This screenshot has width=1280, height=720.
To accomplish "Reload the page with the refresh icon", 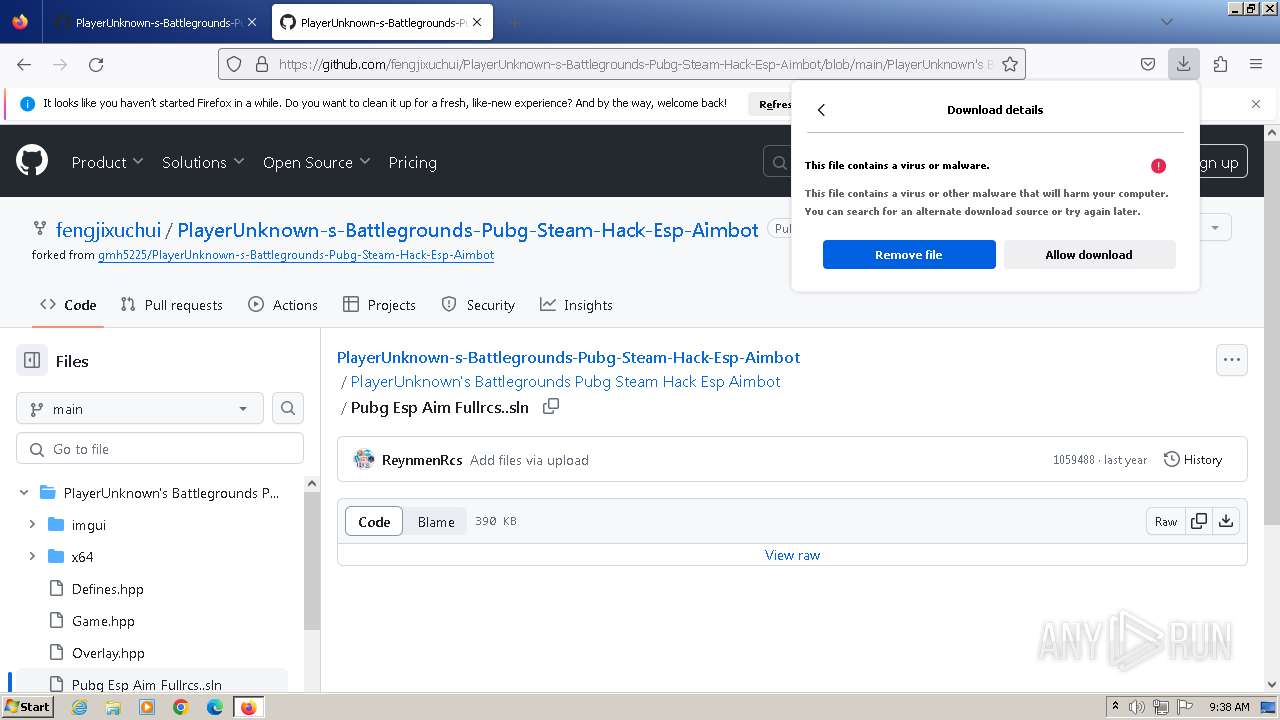I will pyautogui.click(x=96, y=64).
